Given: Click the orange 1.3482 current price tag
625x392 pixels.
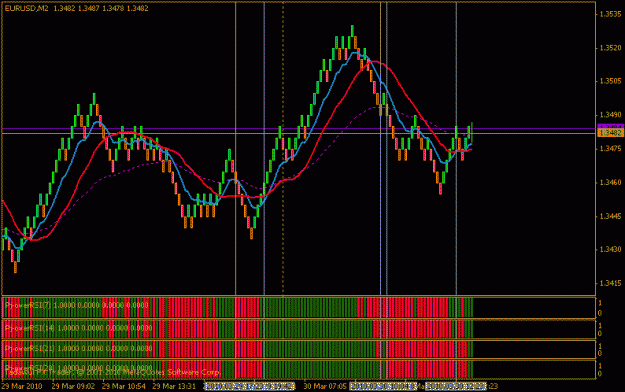Looking at the screenshot, I should [610, 133].
